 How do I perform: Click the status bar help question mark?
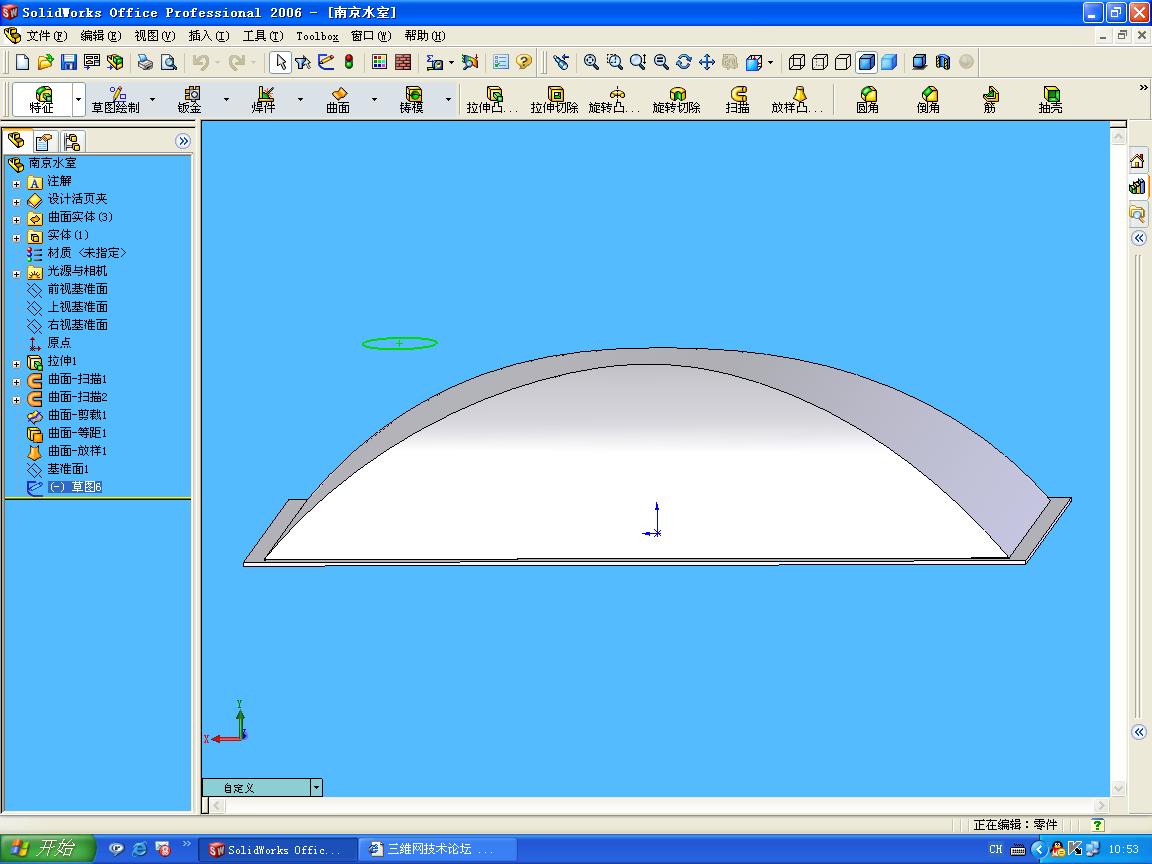1098,825
